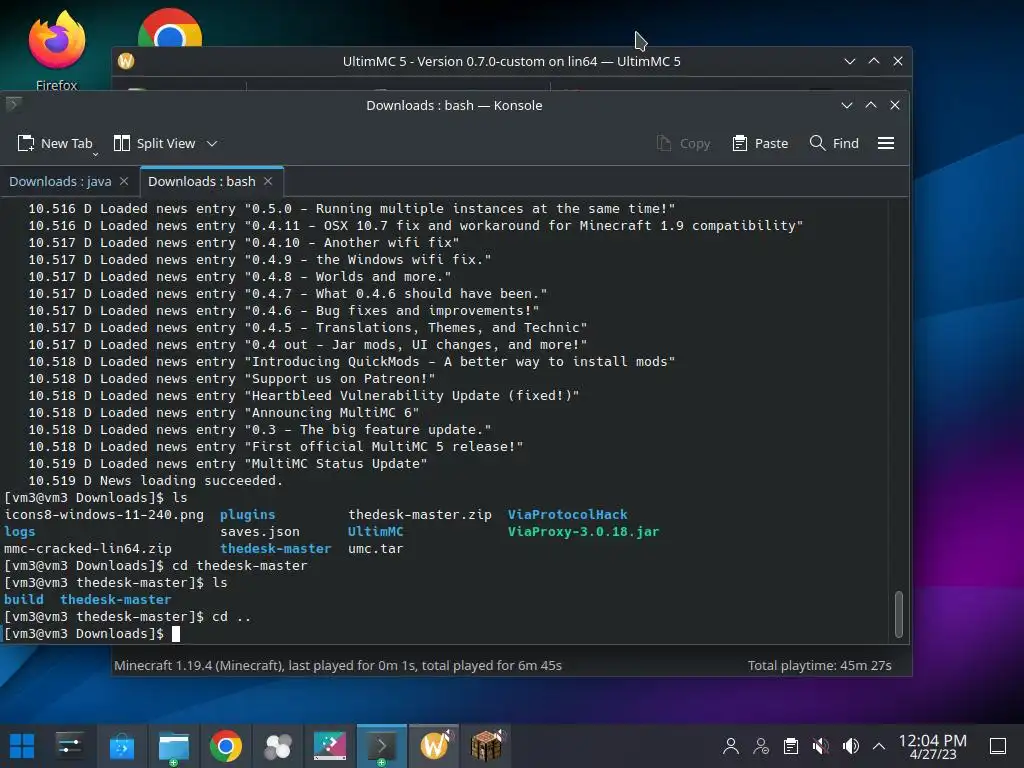Screen dimensions: 1024x768
Task: Open System Settings from taskbar
Action: pyautogui.click(x=69, y=746)
